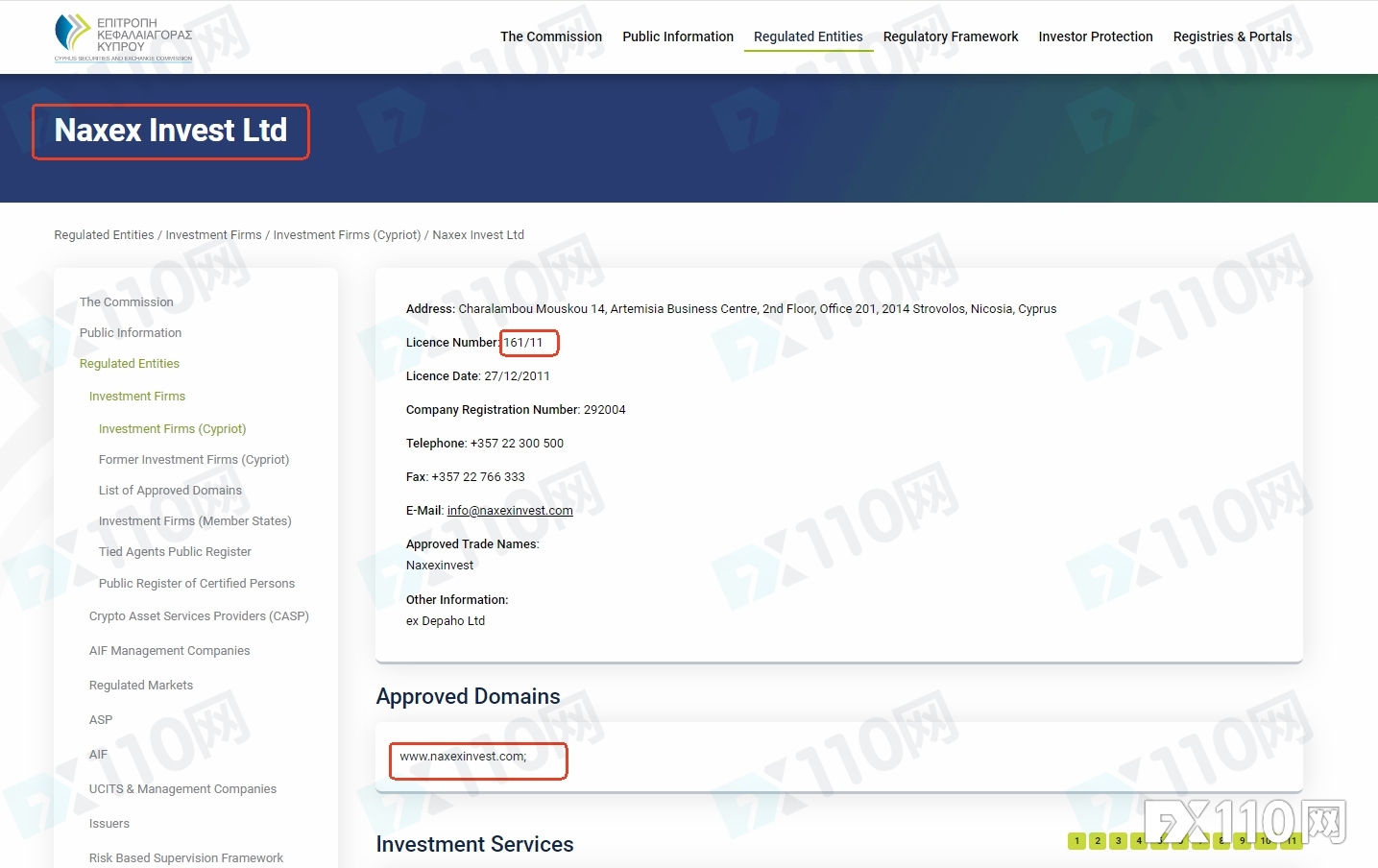Open Registries & Portals top menu
This screenshot has height=868, width=1378.
coord(1233,36)
